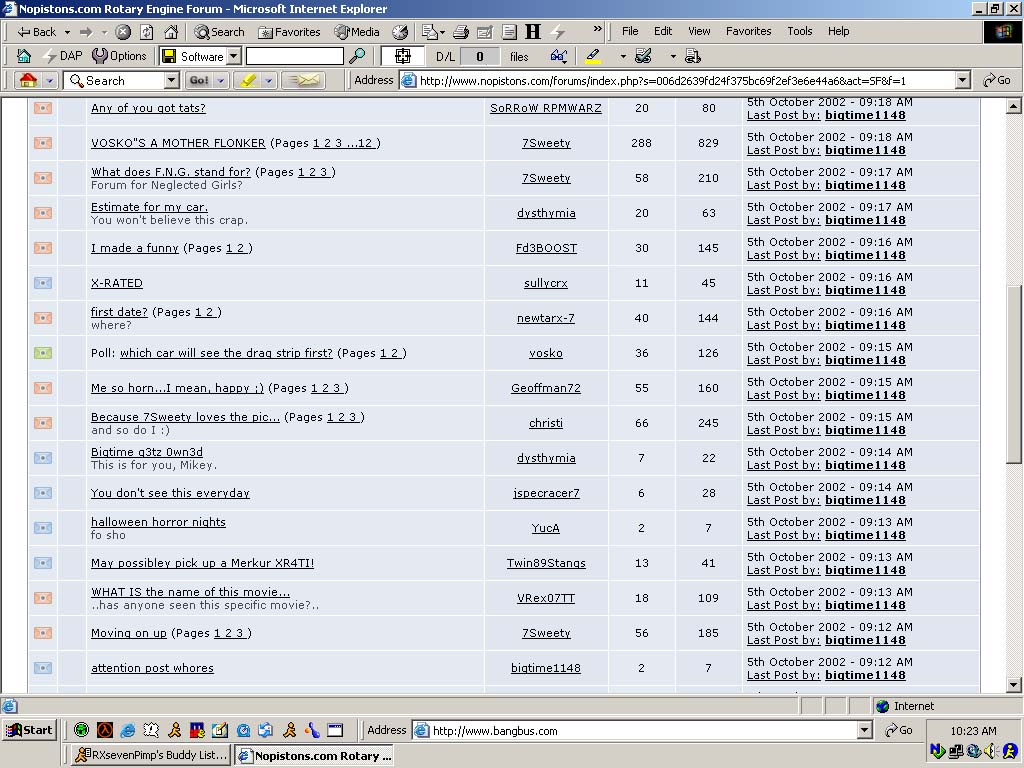
Task: Click the Print icon in toolbar
Action: click(x=460, y=32)
